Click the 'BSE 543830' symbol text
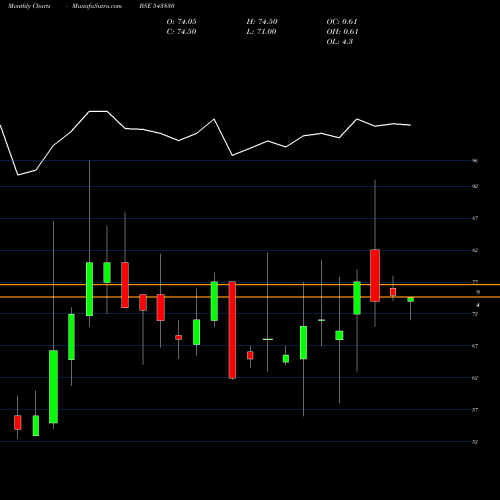500x500 pixels. (x=157, y=6)
